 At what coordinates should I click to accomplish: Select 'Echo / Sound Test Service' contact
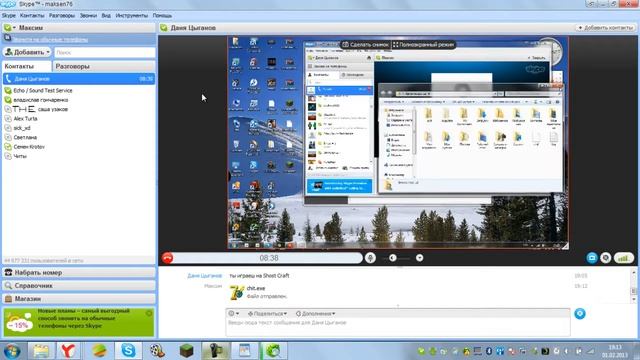[42, 91]
